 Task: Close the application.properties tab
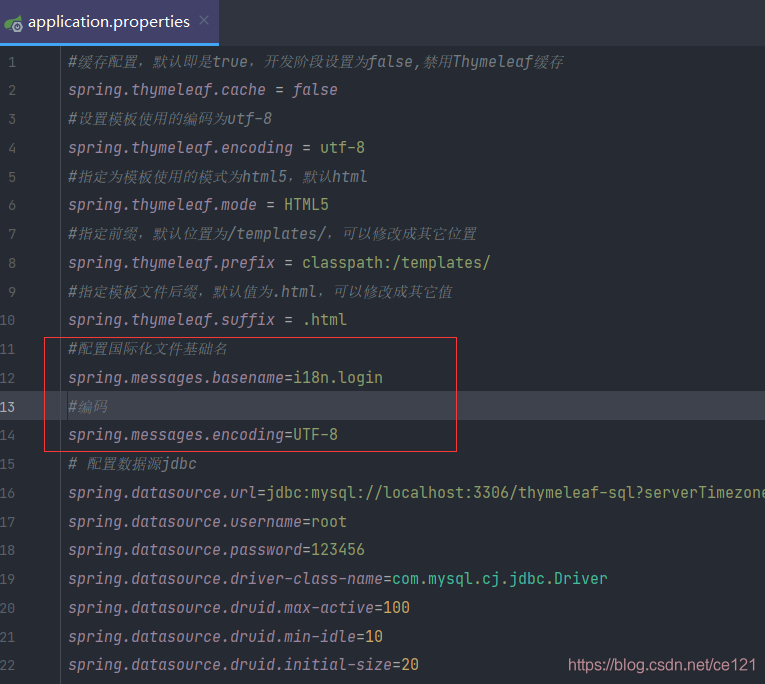point(204,20)
